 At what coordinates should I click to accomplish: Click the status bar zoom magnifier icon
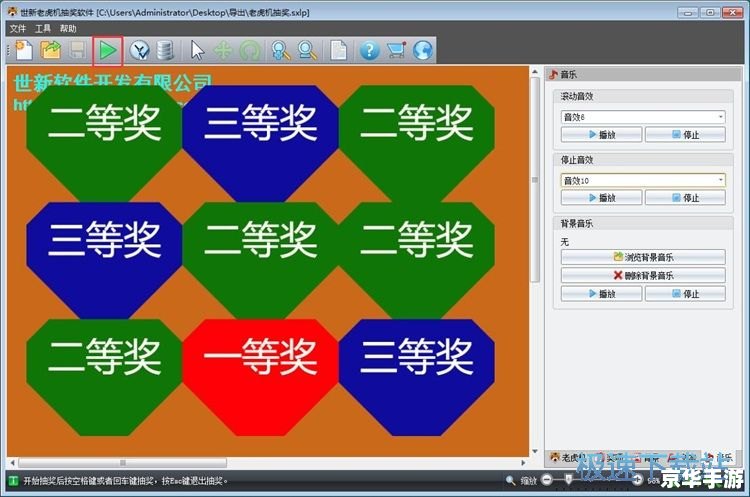click(x=510, y=480)
